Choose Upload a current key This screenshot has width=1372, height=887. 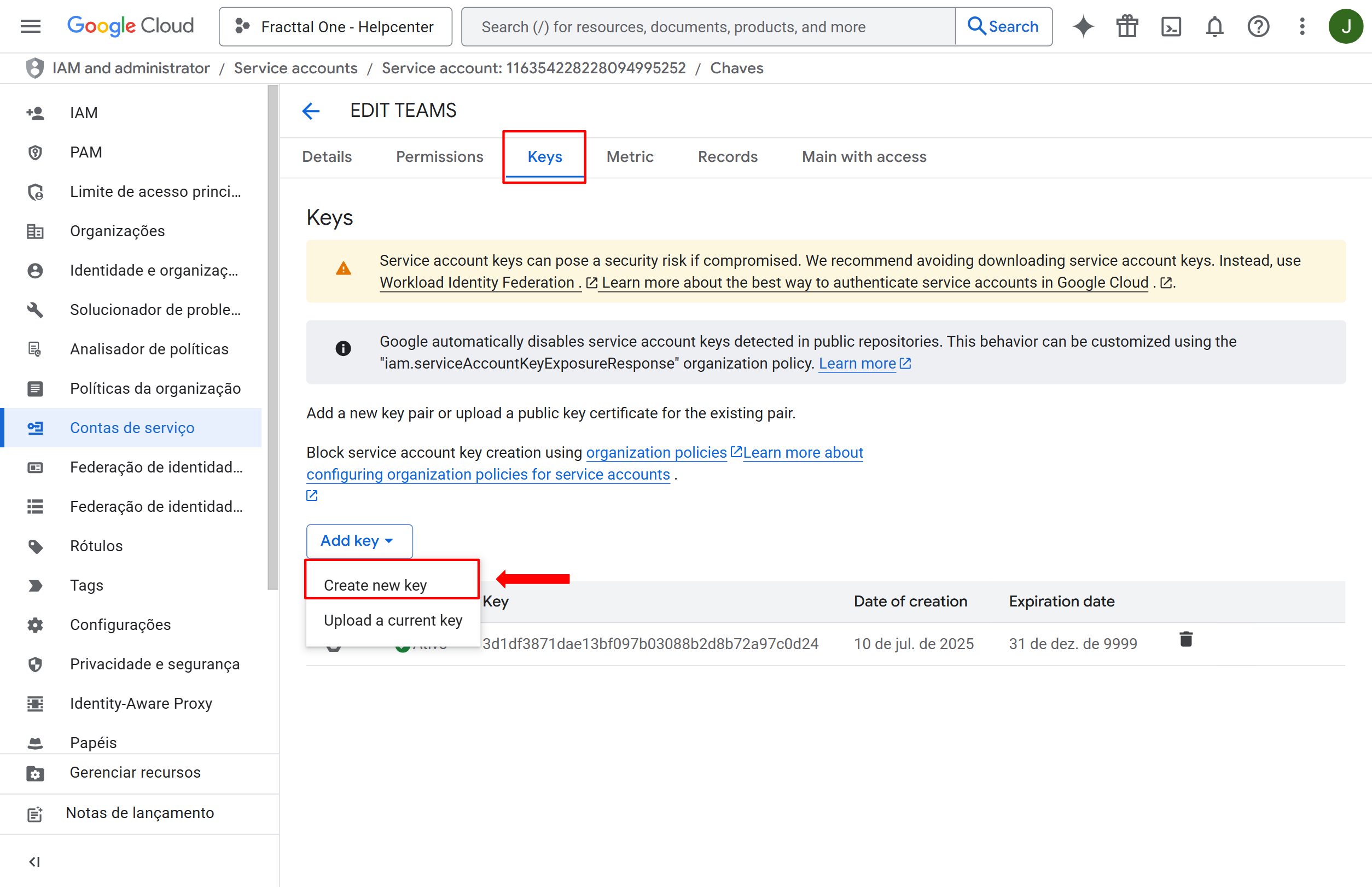393,620
